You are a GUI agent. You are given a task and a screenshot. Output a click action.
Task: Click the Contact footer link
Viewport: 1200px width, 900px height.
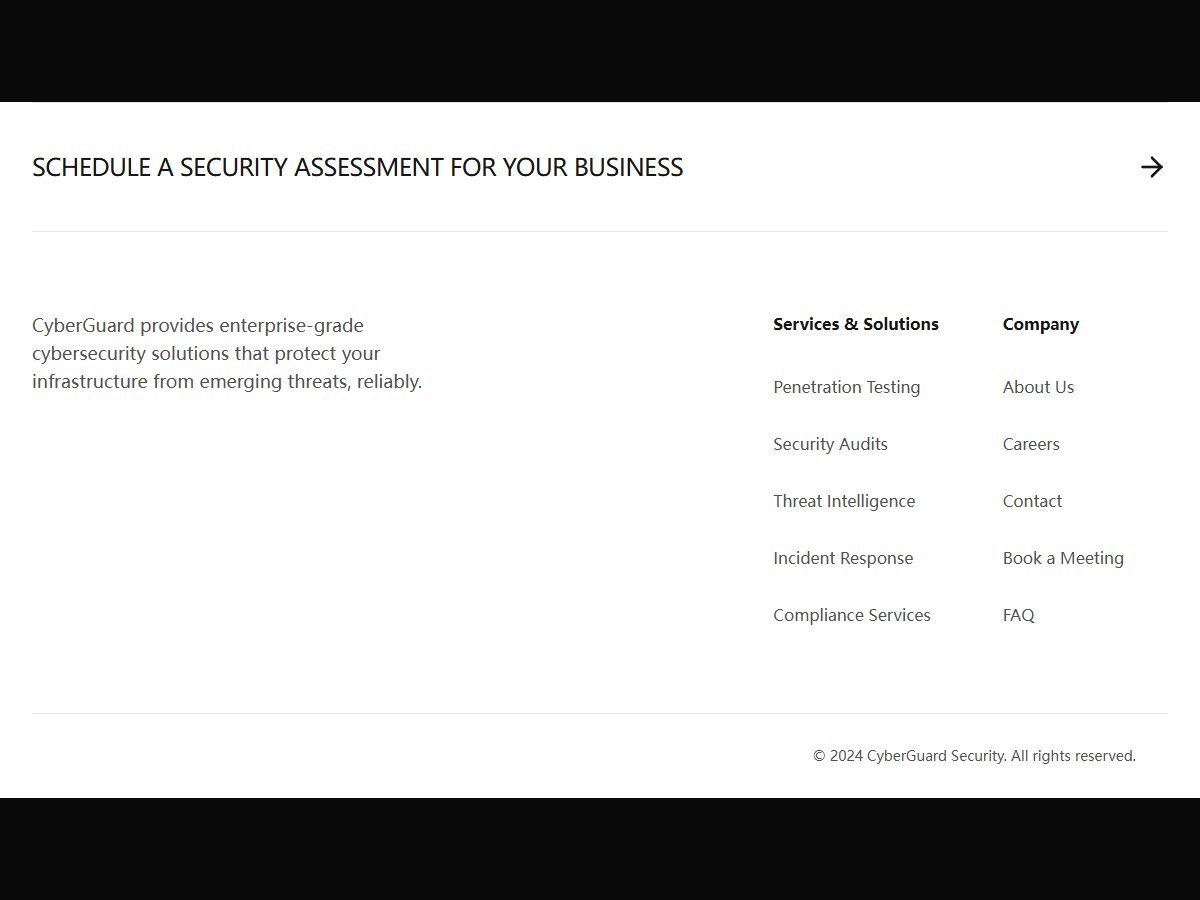[x=1032, y=501]
